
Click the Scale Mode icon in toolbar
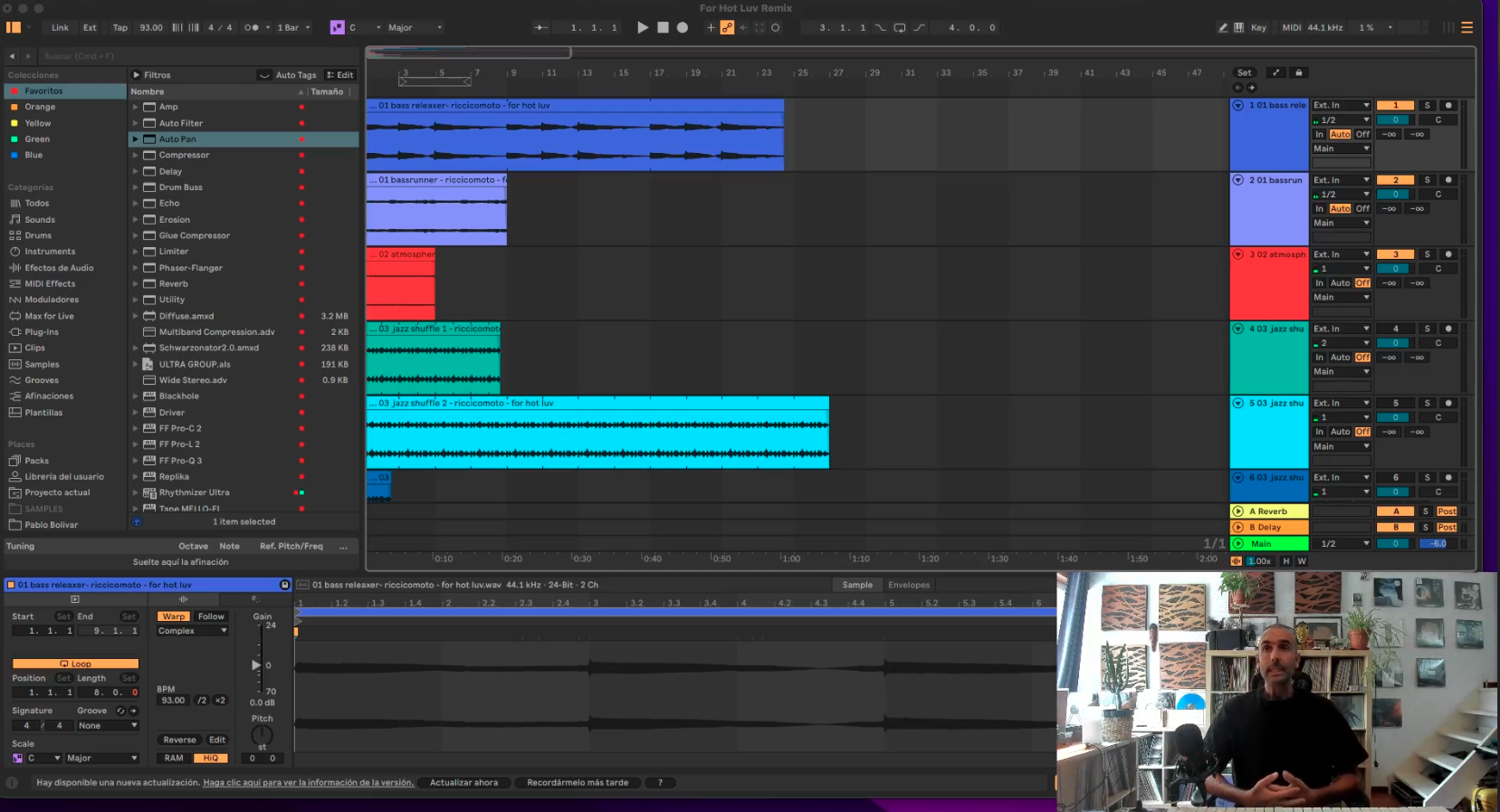pyautogui.click(x=337, y=27)
